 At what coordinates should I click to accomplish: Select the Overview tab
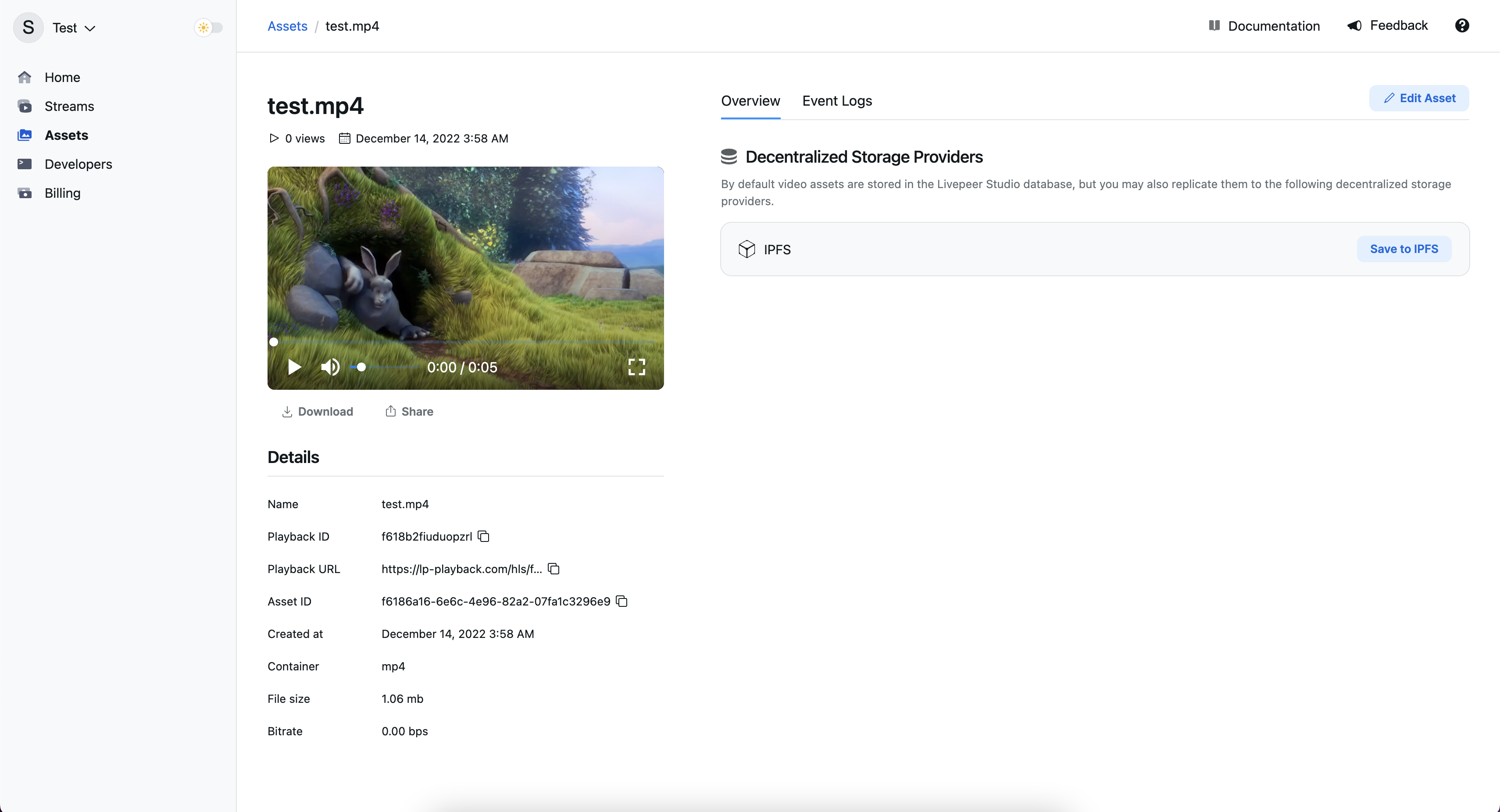pyautogui.click(x=751, y=101)
